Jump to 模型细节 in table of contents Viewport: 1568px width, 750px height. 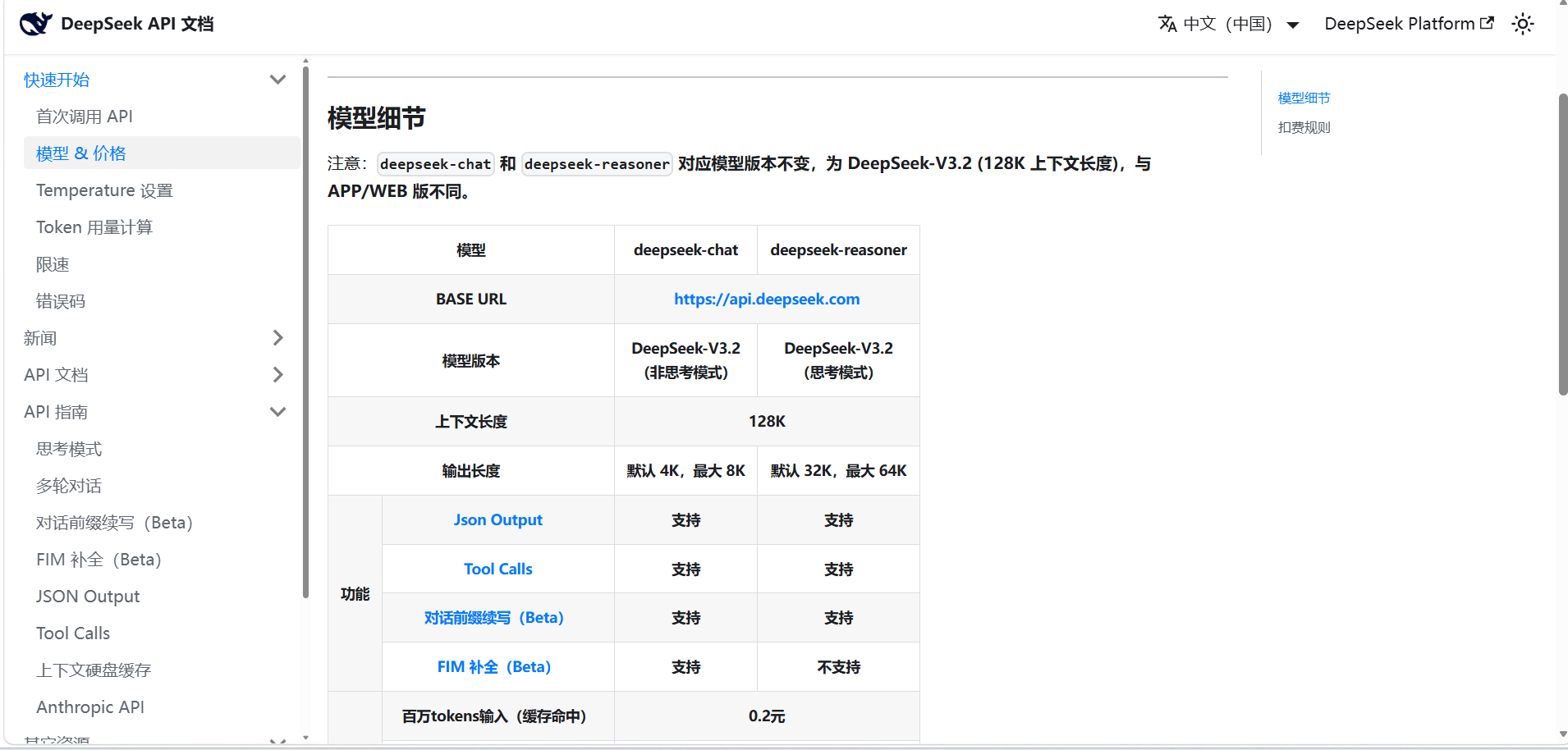point(1304,98)
